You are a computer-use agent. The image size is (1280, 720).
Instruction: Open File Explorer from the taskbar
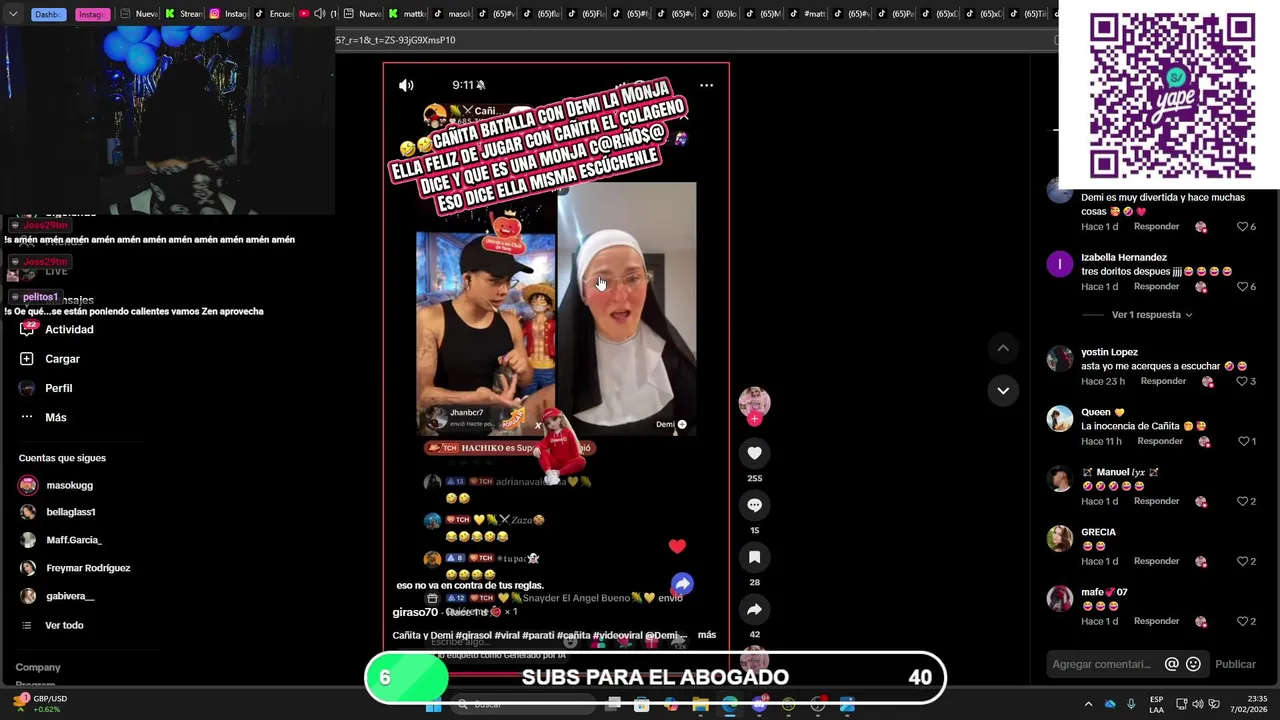point(700,705)
